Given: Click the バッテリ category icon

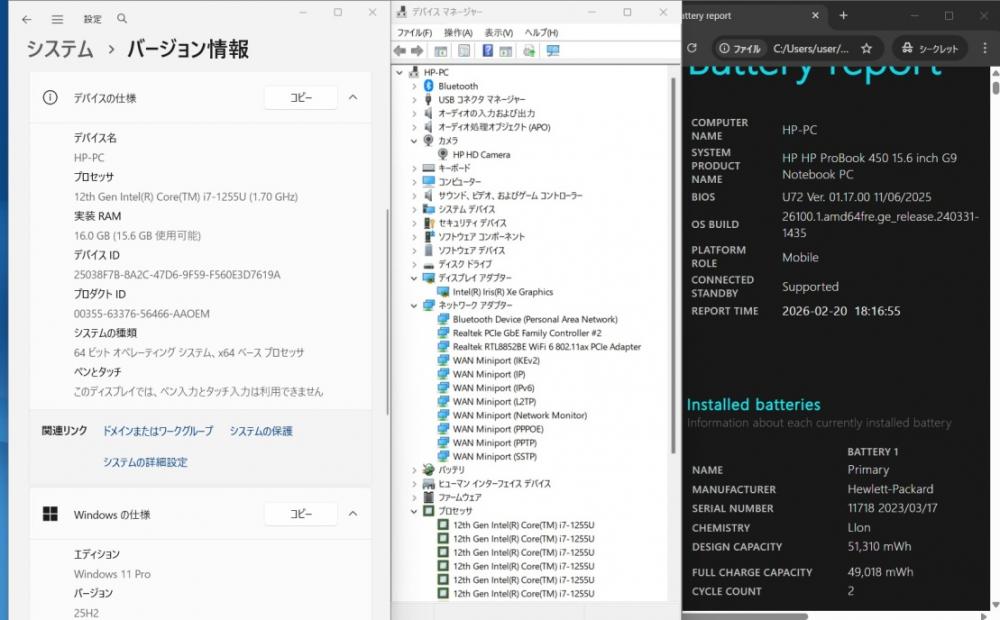Looking at the screenshot, I should click(x=429, y=469).
